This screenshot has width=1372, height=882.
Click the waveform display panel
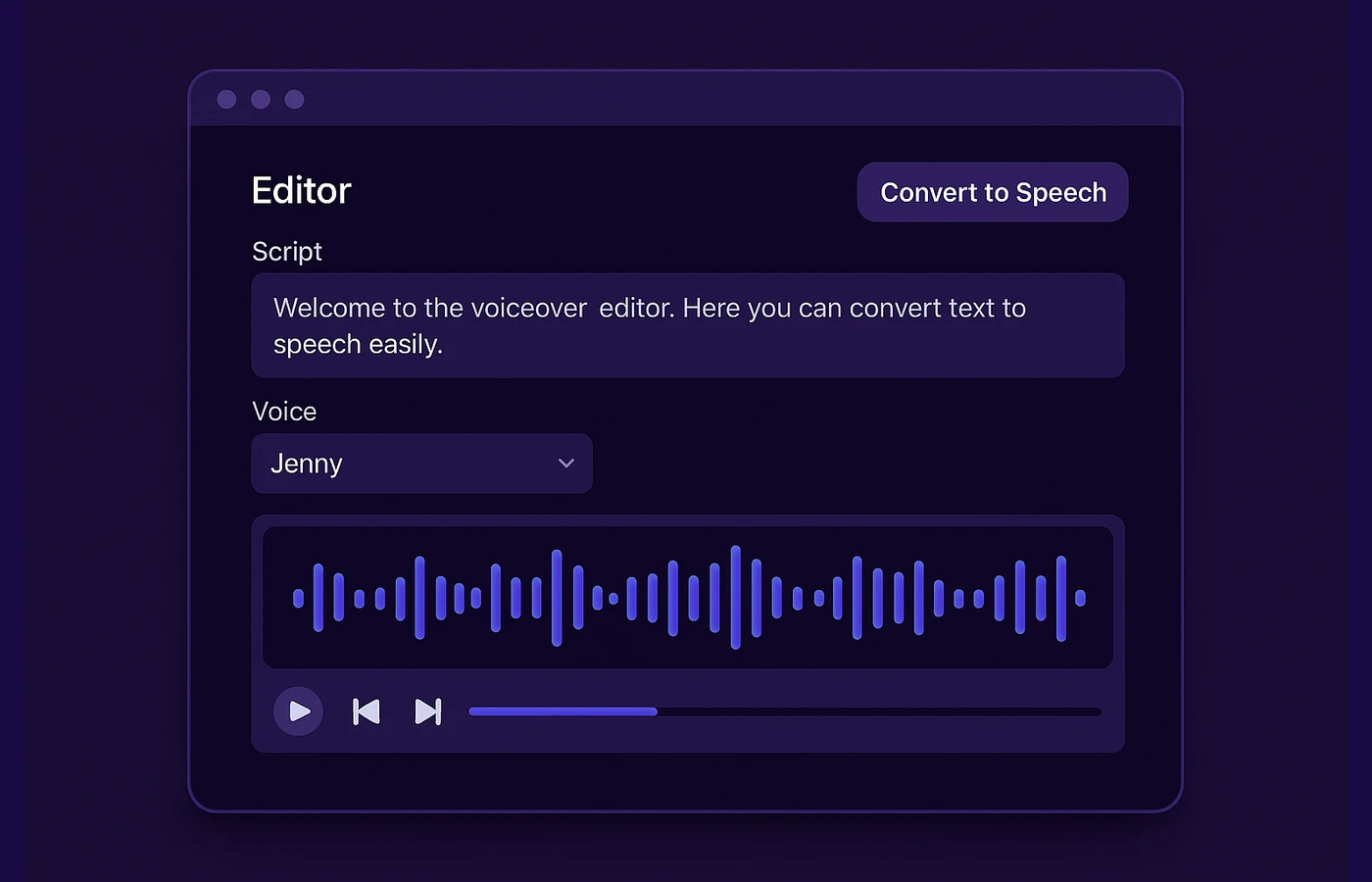coord(688,595)
